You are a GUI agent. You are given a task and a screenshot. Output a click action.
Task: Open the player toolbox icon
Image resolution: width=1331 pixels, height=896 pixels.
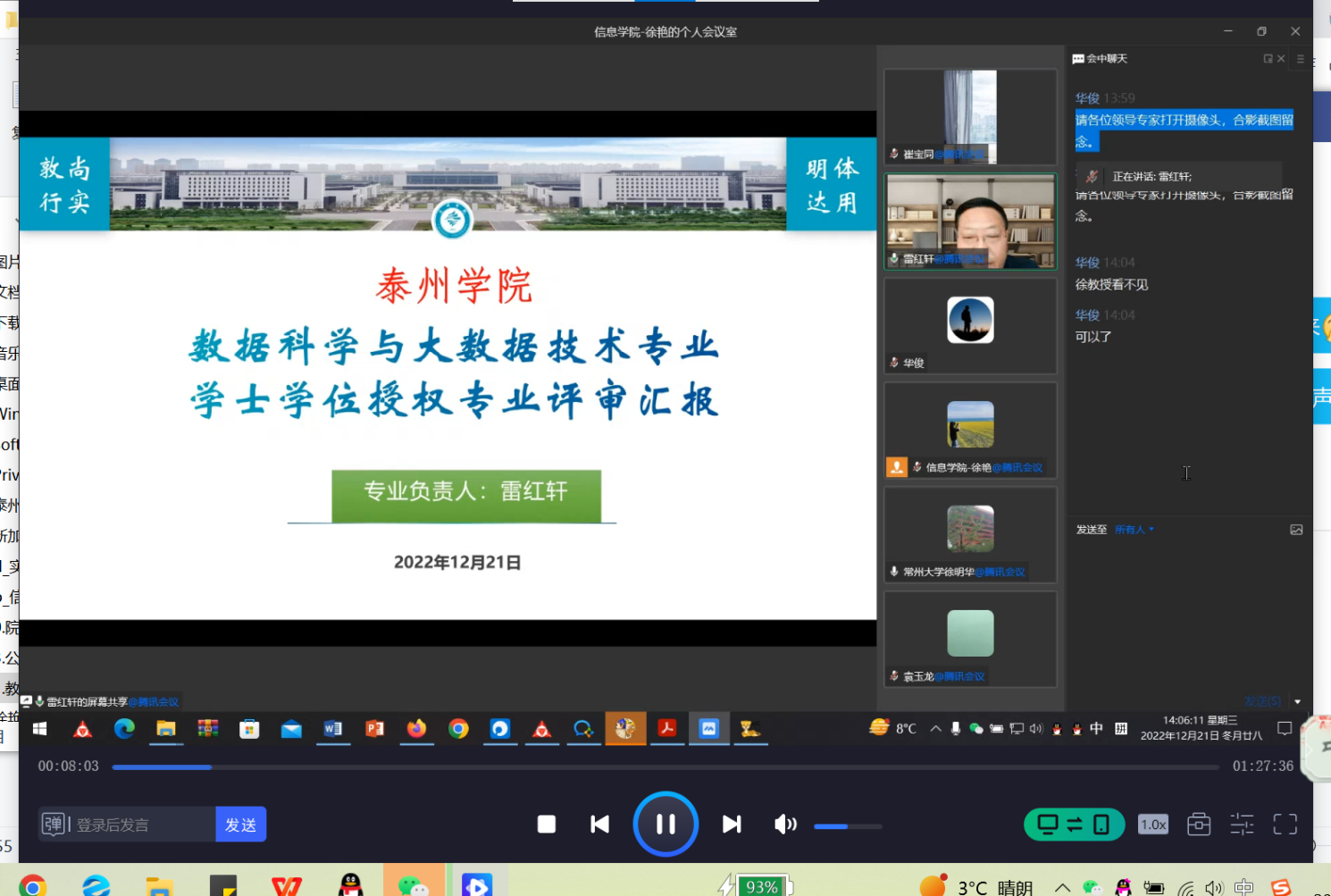tap(1199, 824)
